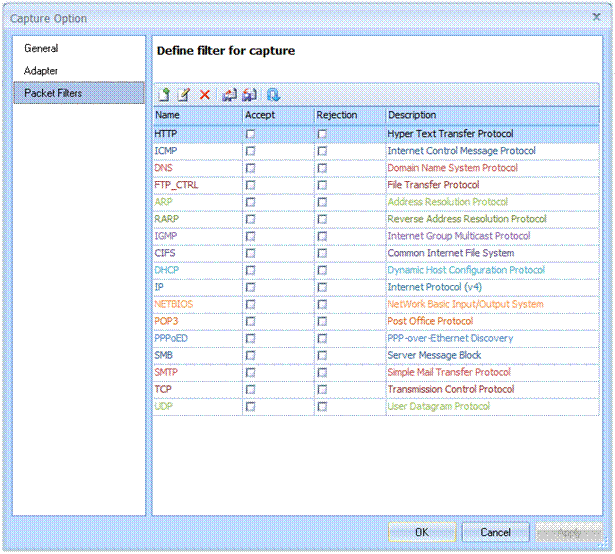Sort by the Name column header
615x554 pixels.
pyautogui.click(x=198, y=115)
